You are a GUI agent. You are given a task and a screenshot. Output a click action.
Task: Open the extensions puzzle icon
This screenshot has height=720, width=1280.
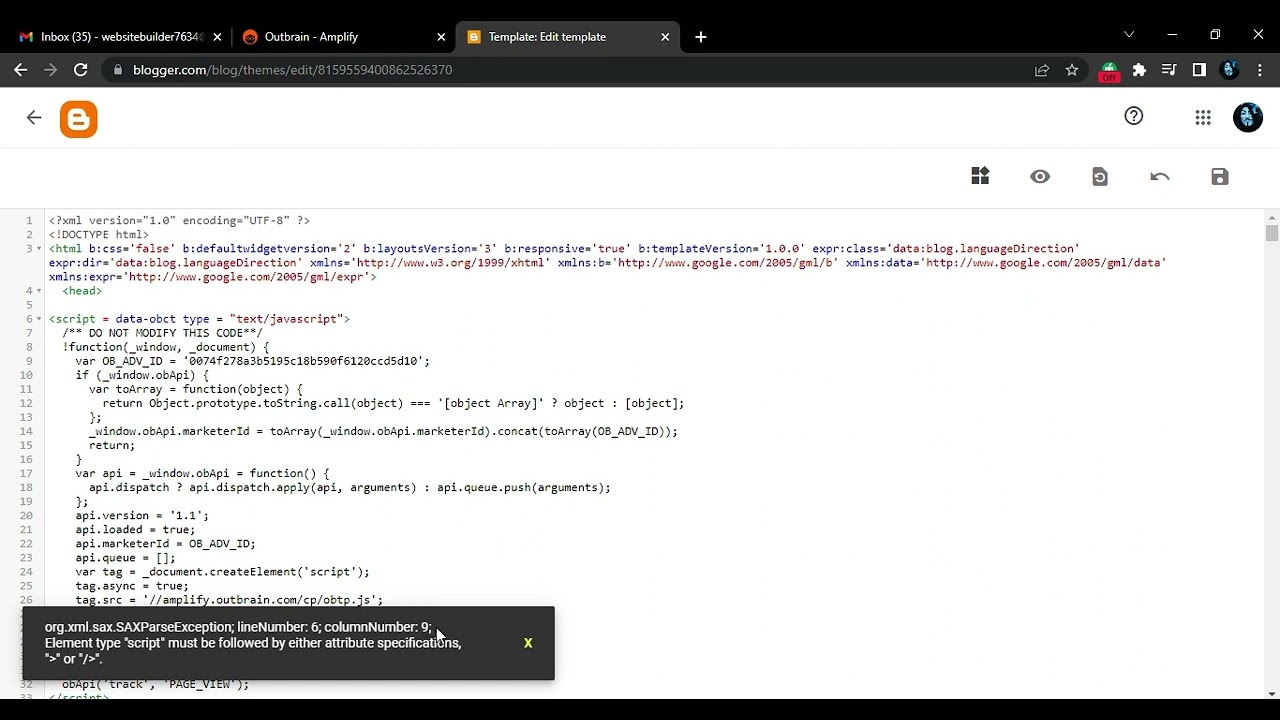(1139, 70)
